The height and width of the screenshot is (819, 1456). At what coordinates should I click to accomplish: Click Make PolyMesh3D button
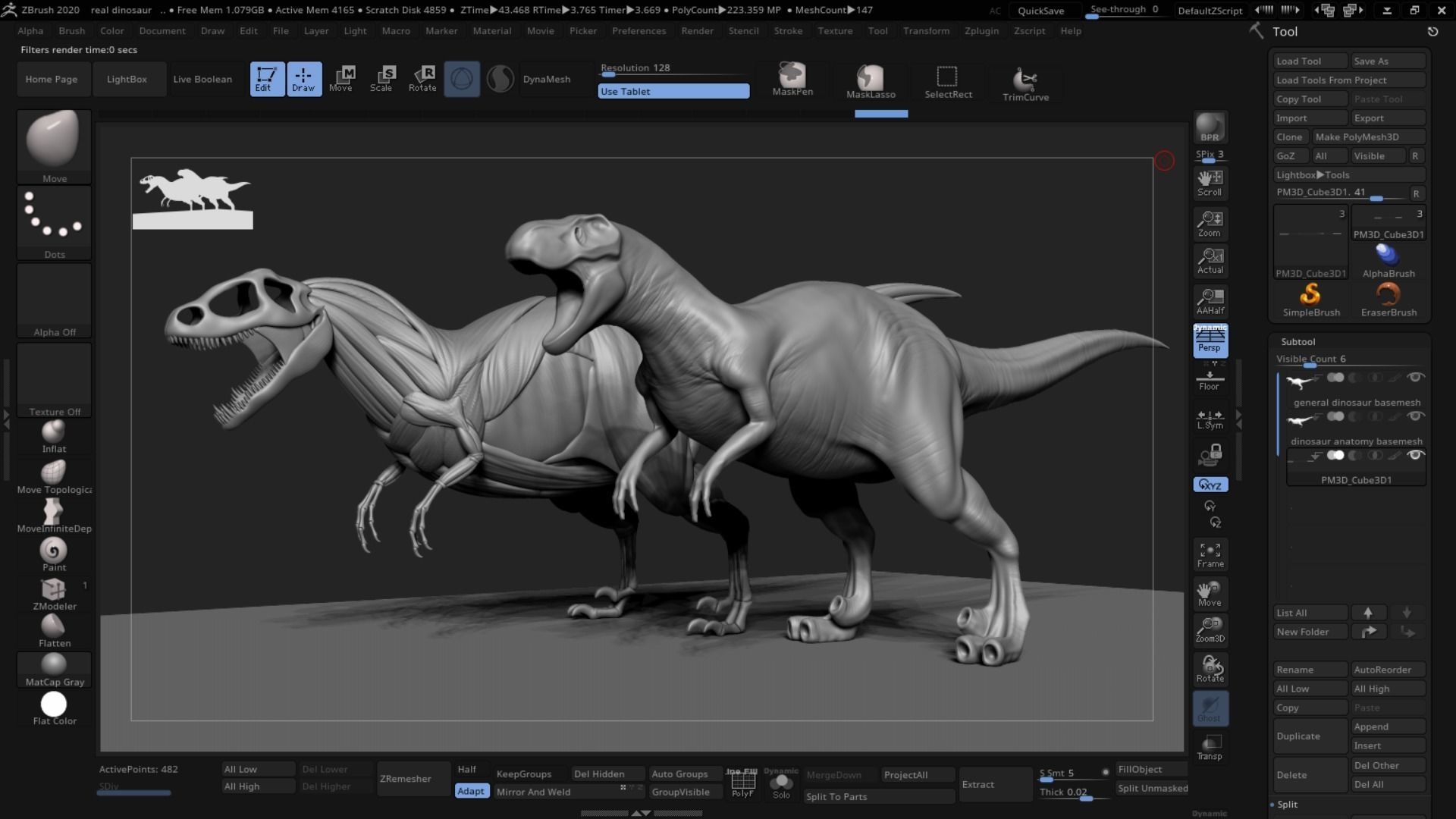[x=1369, y=136]
